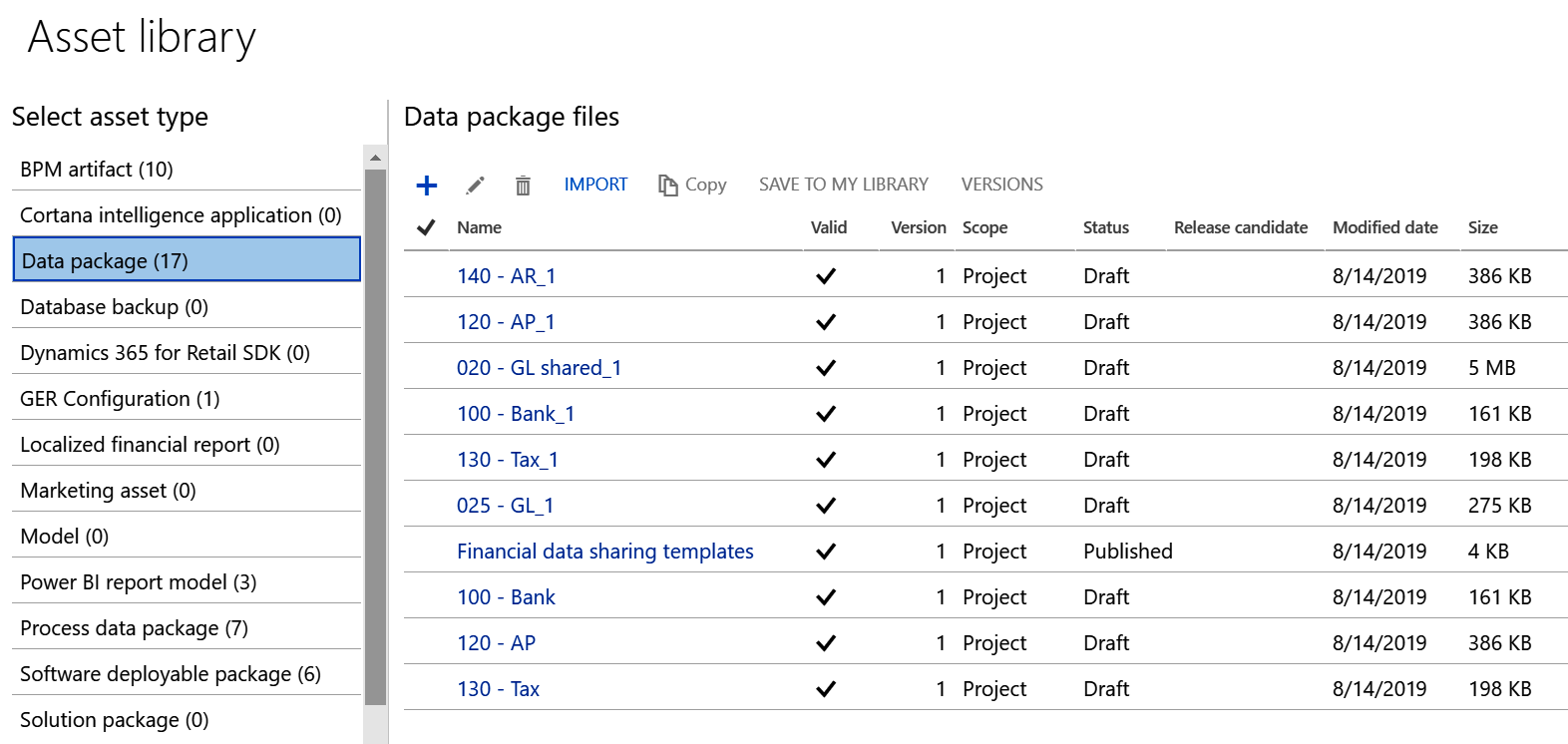Choose Power BI report model in asset list
Screen dimensions: 1568x744
pos(139,582)
